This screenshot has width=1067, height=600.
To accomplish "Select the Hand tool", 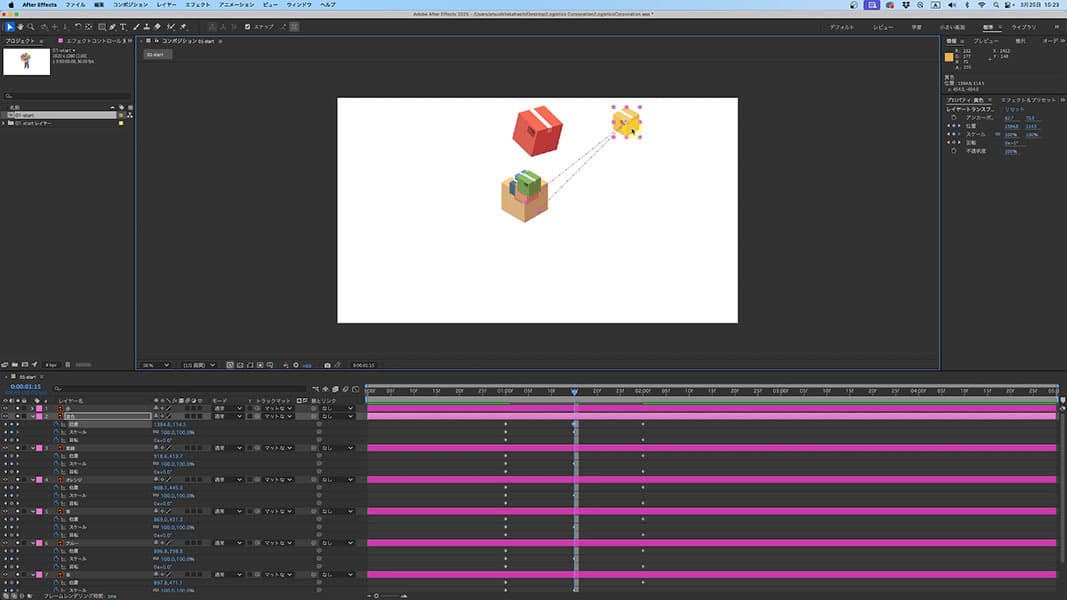I will point(21,27).
